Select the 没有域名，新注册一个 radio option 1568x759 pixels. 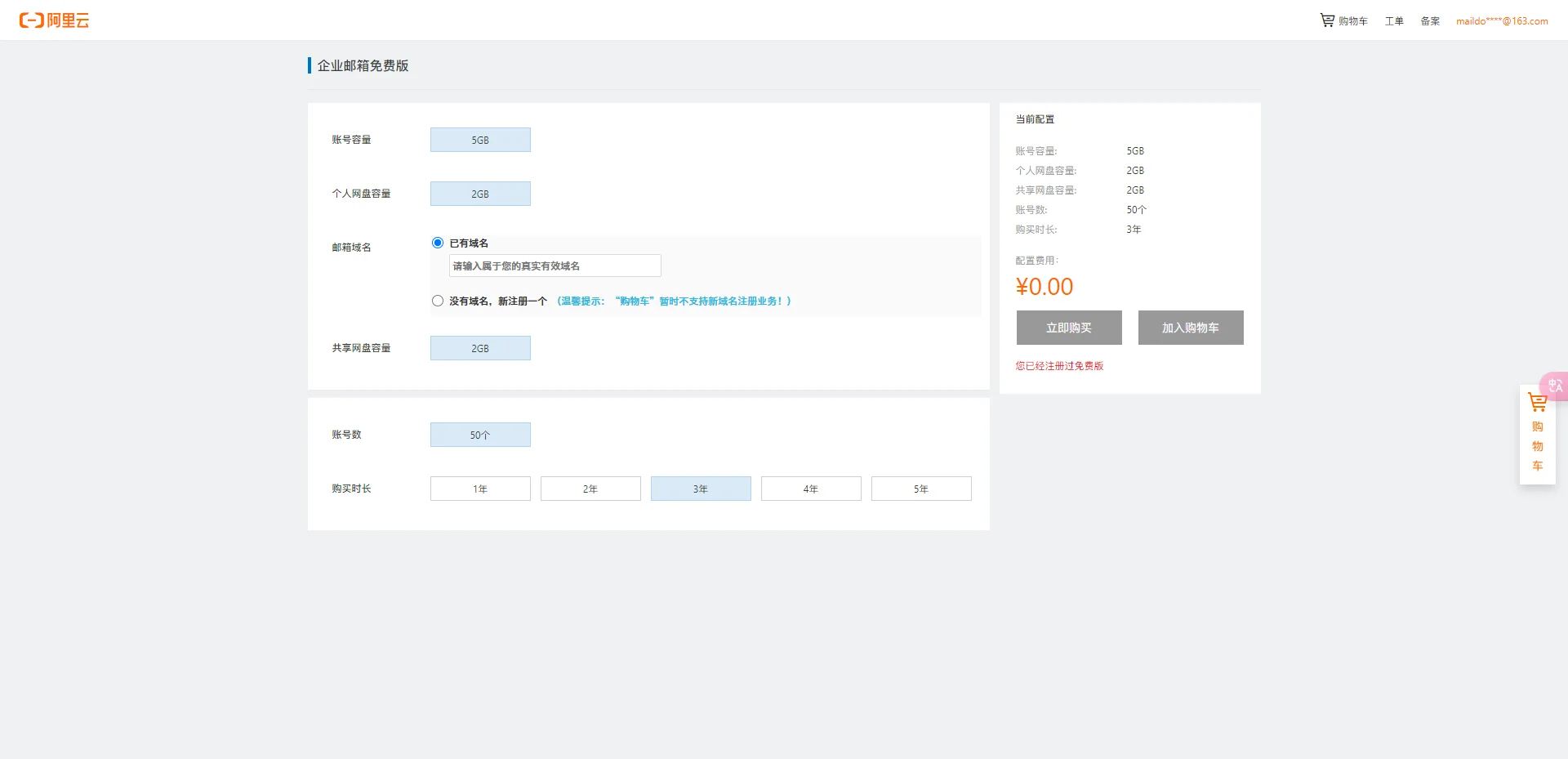[x=438, y=301]
